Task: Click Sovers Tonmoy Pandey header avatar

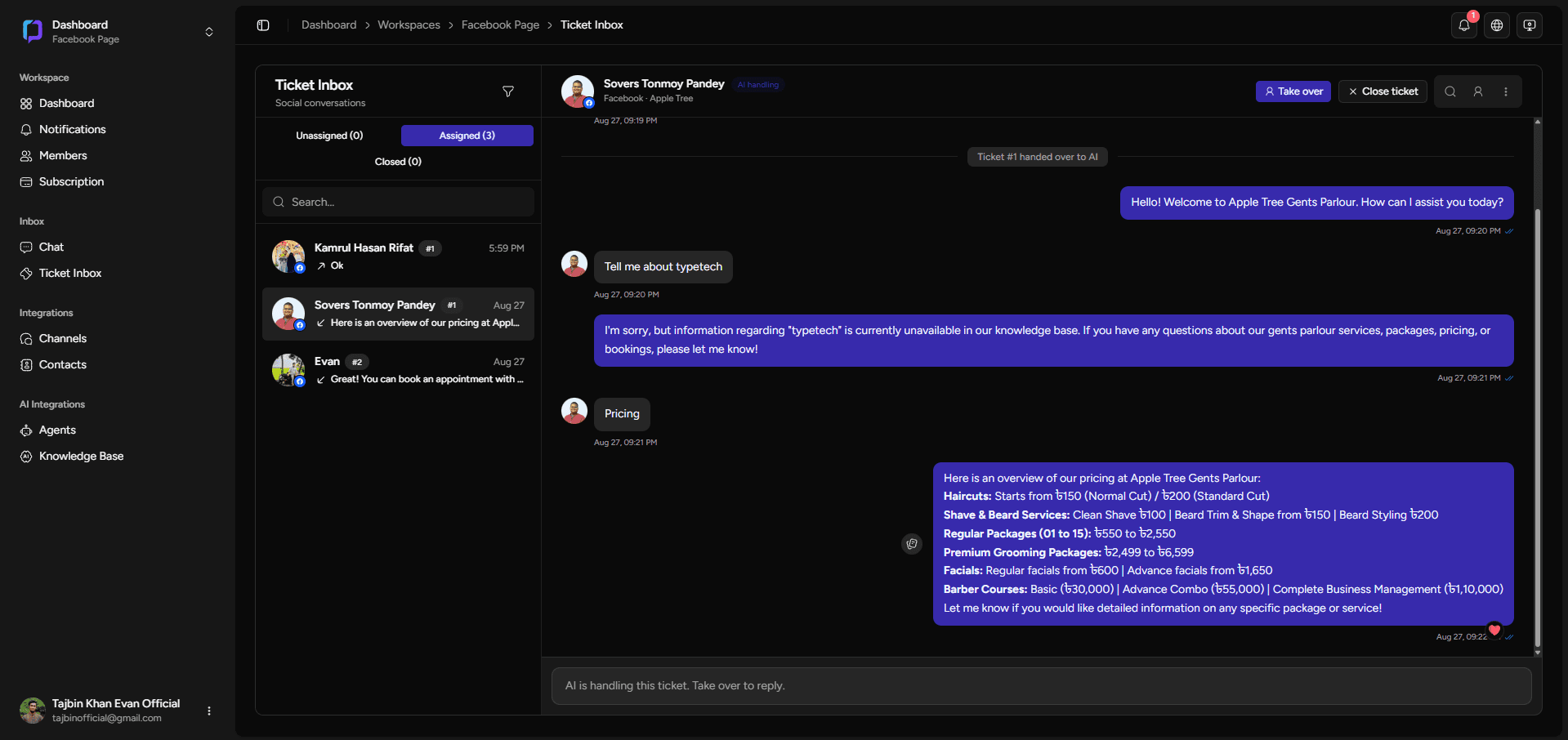Action: point(578,91)
